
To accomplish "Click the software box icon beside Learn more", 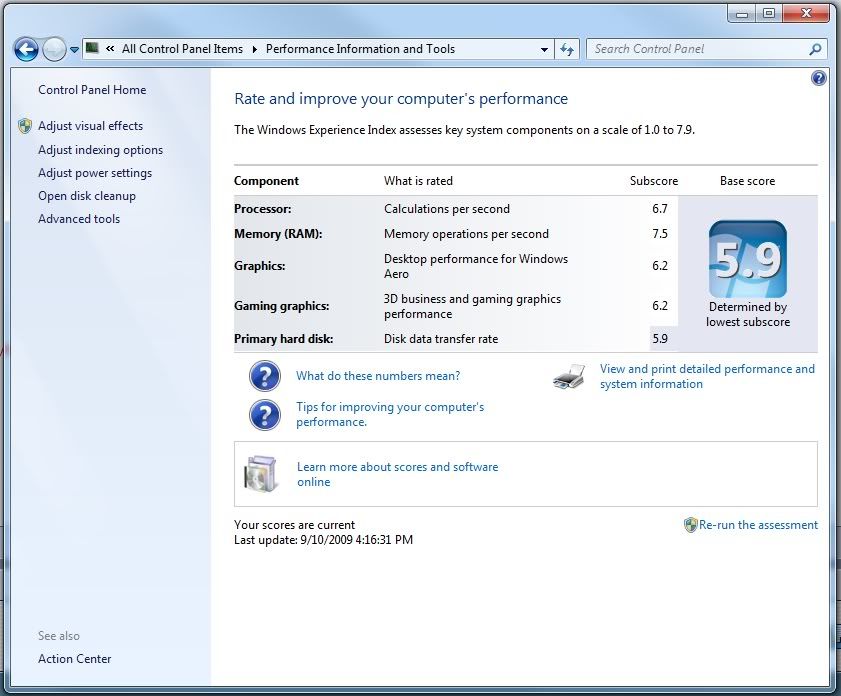I will point(261,473).
